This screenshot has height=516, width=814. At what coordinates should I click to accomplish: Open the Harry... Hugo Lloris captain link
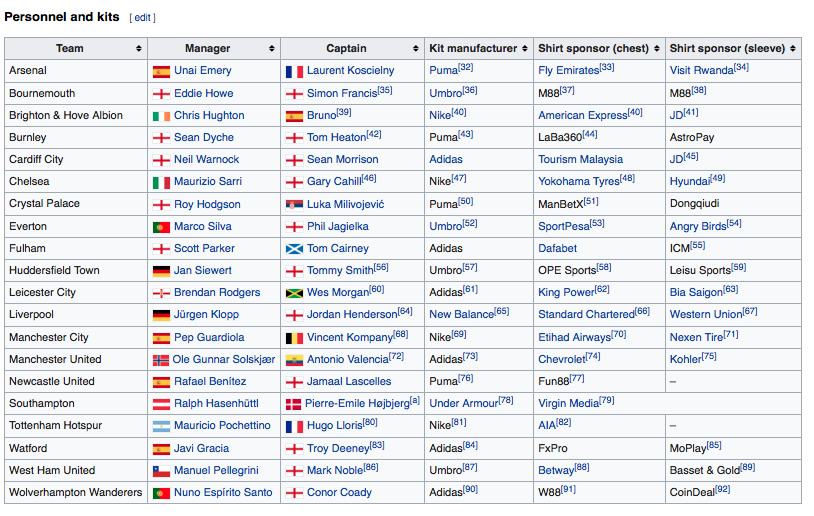334,426
